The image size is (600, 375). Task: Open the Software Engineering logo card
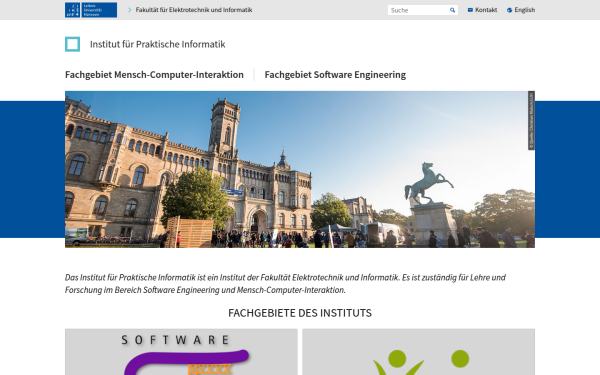181,352
